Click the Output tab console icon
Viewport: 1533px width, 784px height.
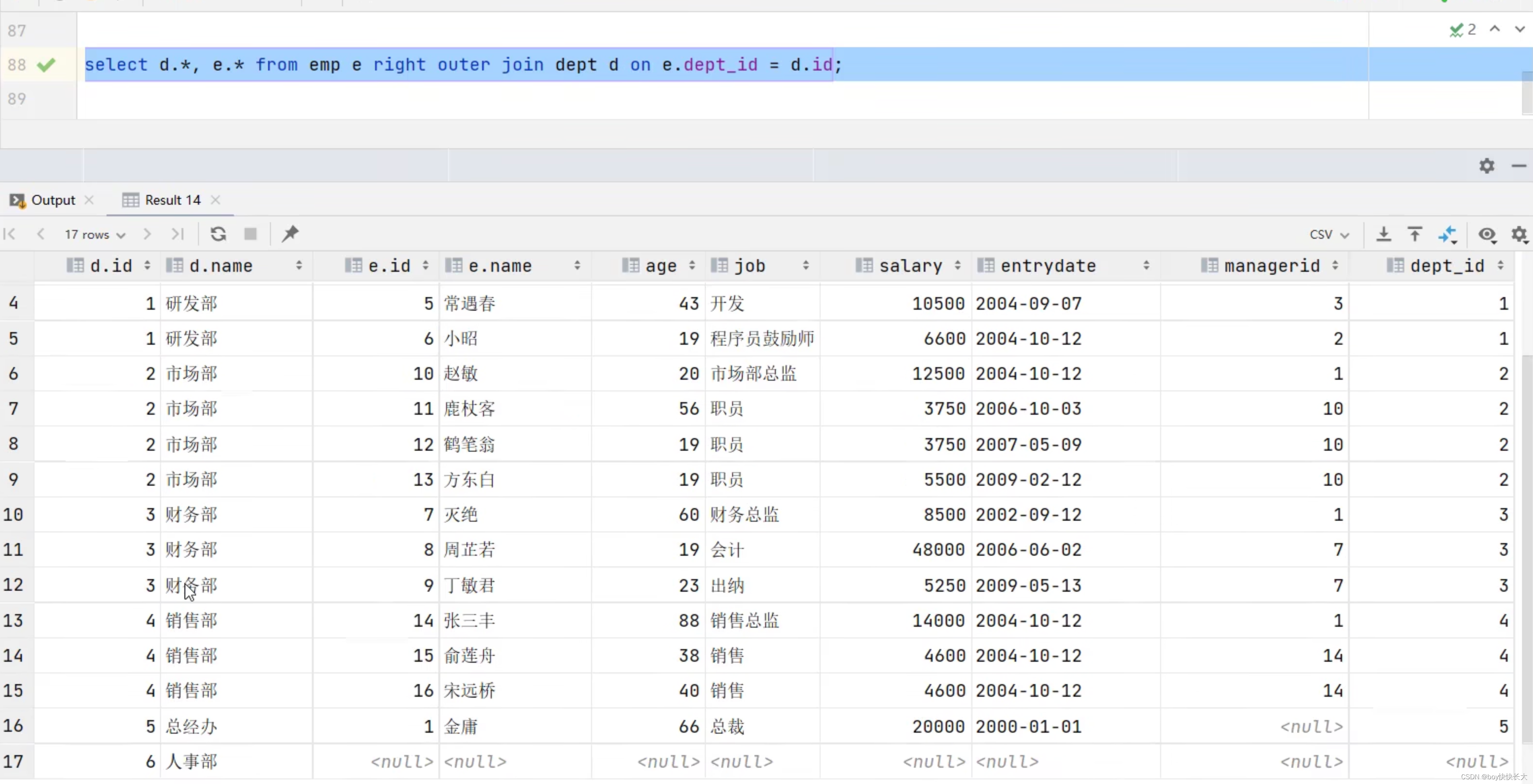pos(18,201)
